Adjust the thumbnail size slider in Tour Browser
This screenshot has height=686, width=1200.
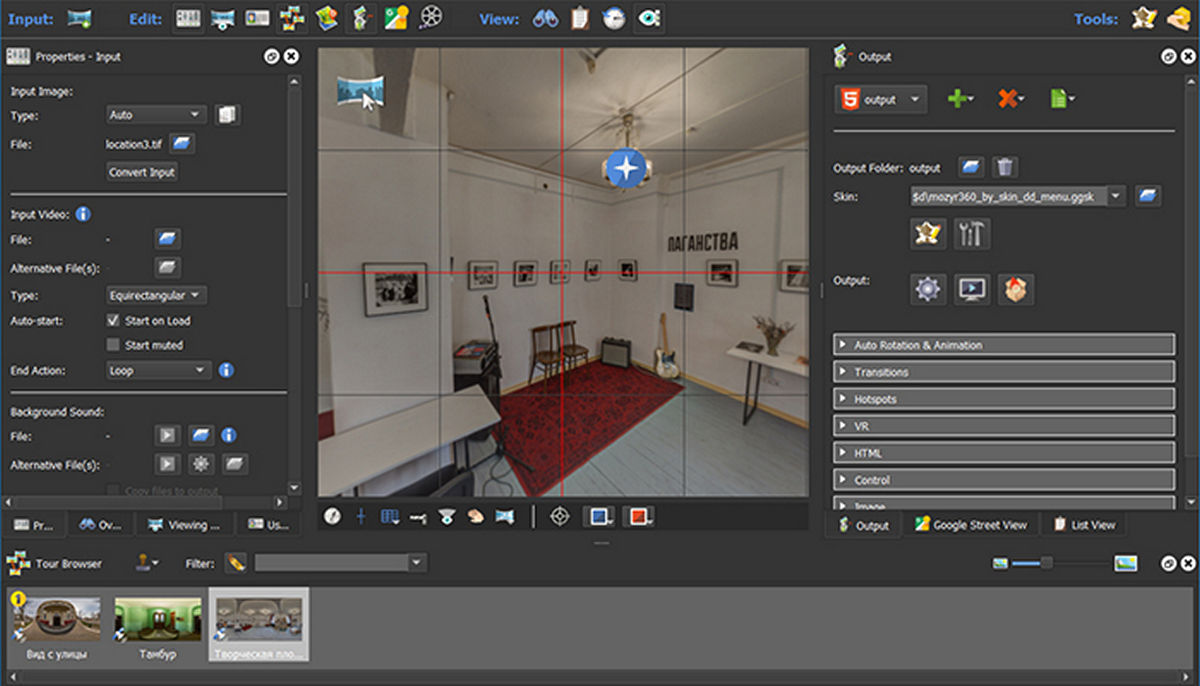[1046, 564]
